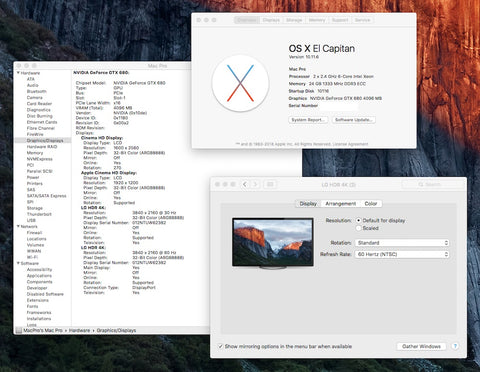Screen dimensions: 480x372
Task: Click the Gather Windows button
Action: point(421,346)
